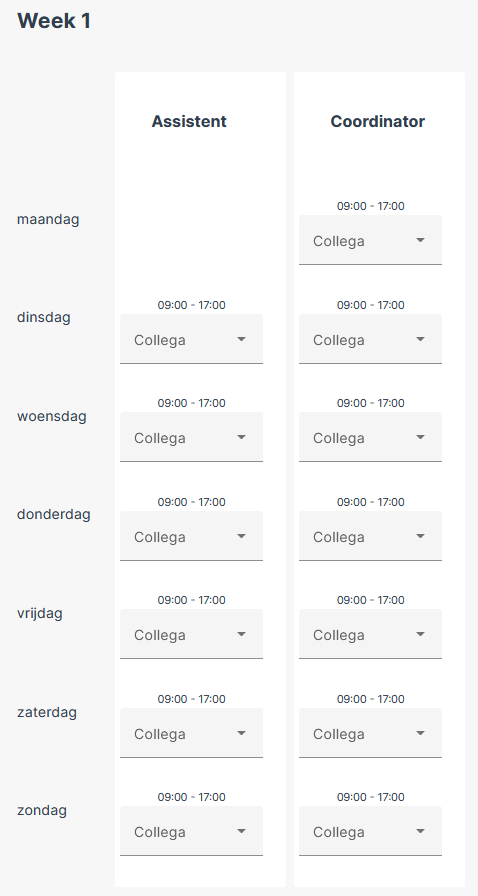Select the maandag row label
The image size is (478, 896).
pos(49,219)
